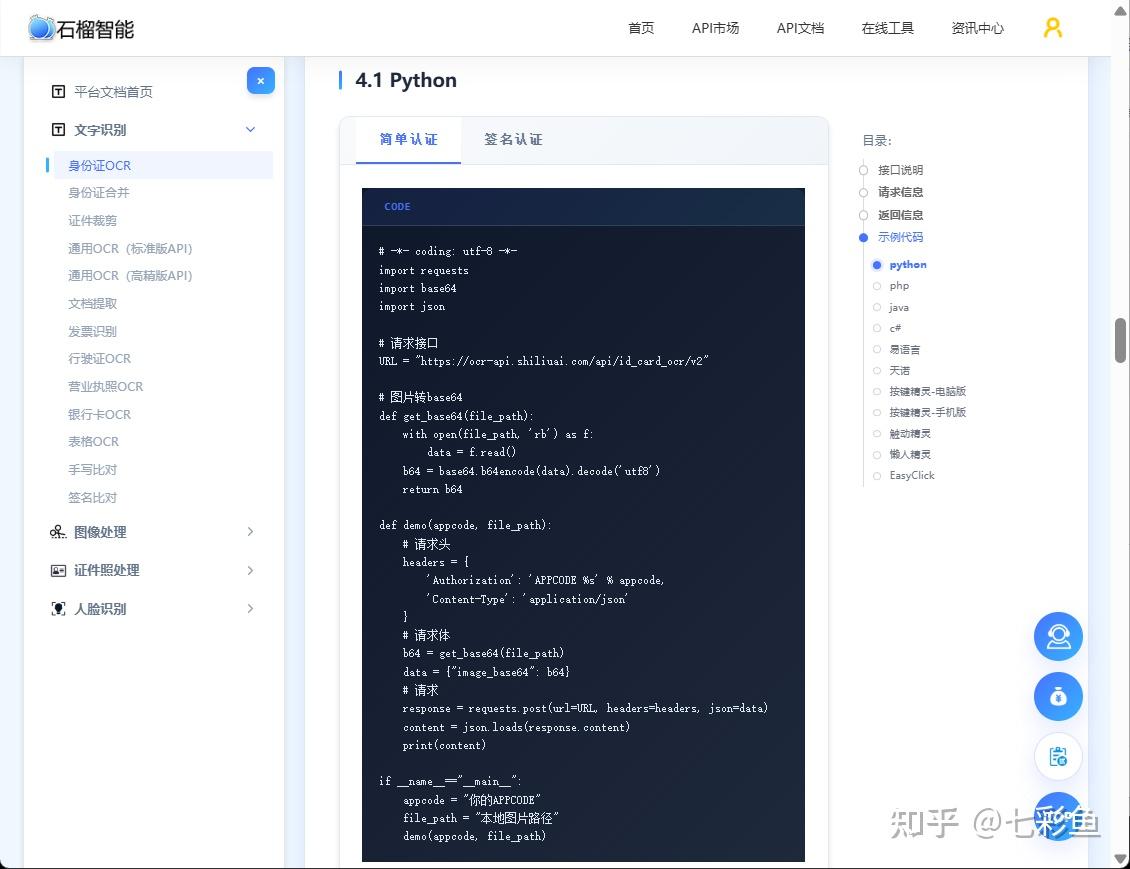Jump to 返回信息 in the table of contents
Viewport: 1130px width, 869px height.
(x=900, y=215)
